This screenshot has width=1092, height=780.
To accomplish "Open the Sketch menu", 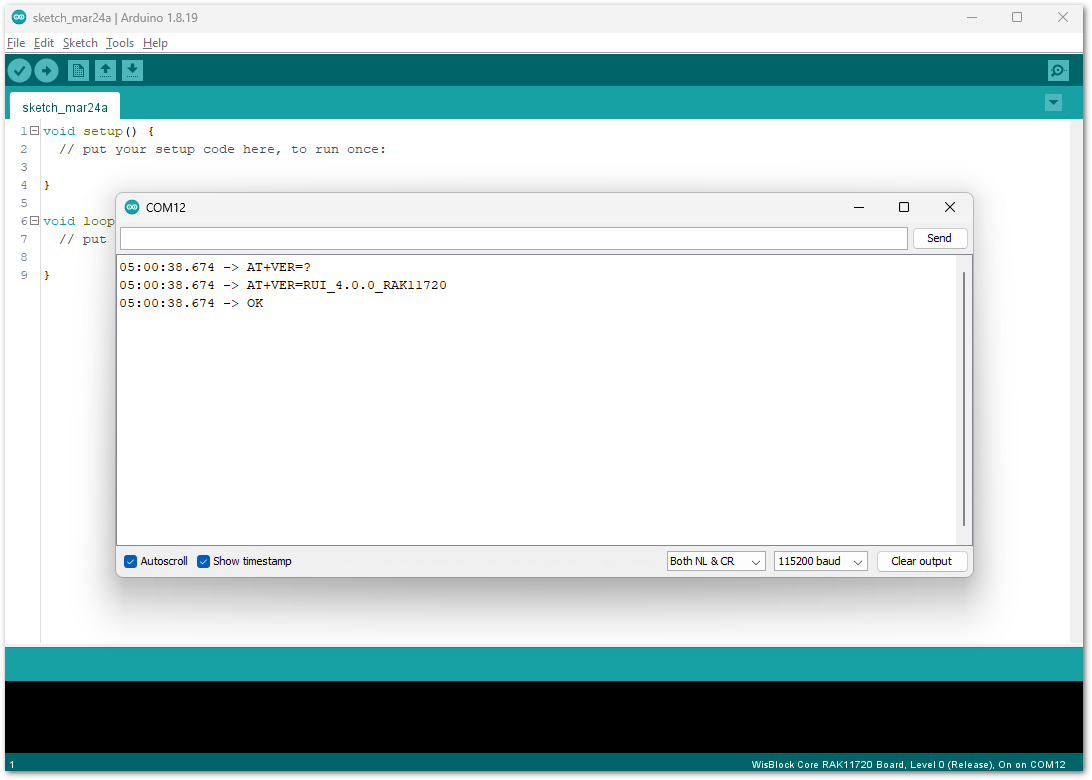I will (80, 43).
